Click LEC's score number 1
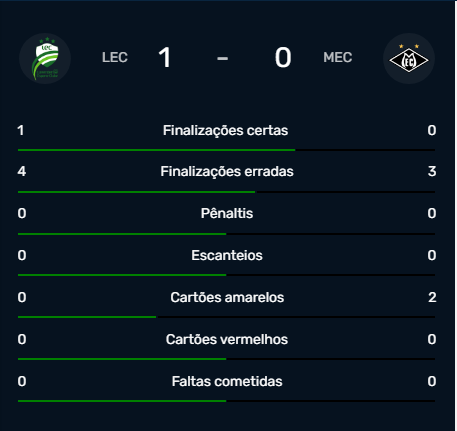 pos(165,57)
